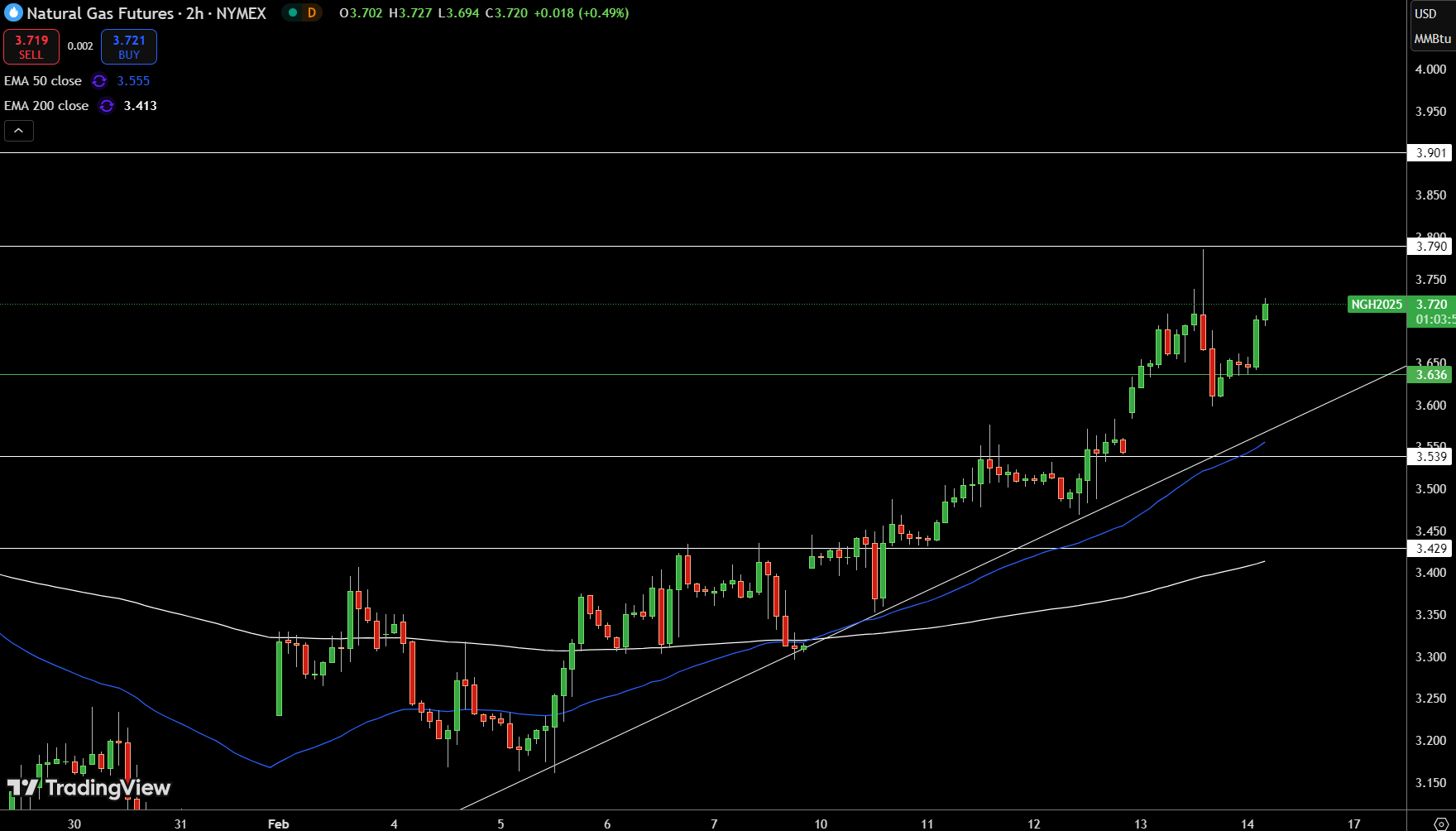
Task: Click the 4.000 price scale value
Action: tap(1431, 70)
